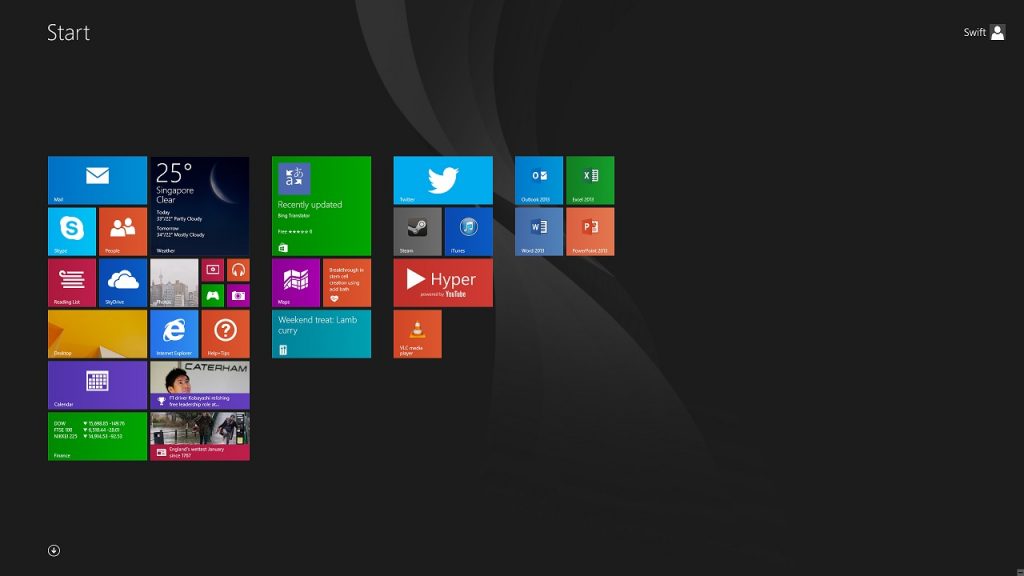1024x576 pixels.
Task: Launch Steam
Action: pyautogui.click(x=417, y=232)
